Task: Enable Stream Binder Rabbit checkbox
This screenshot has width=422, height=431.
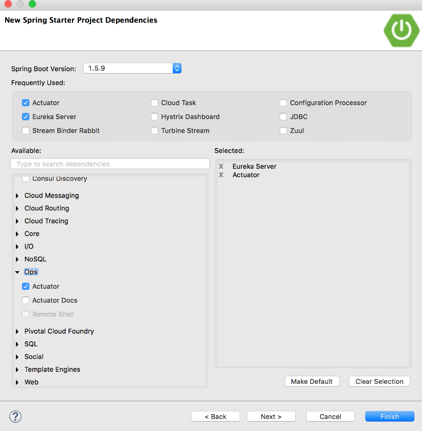Action: [x=26, y=131]
